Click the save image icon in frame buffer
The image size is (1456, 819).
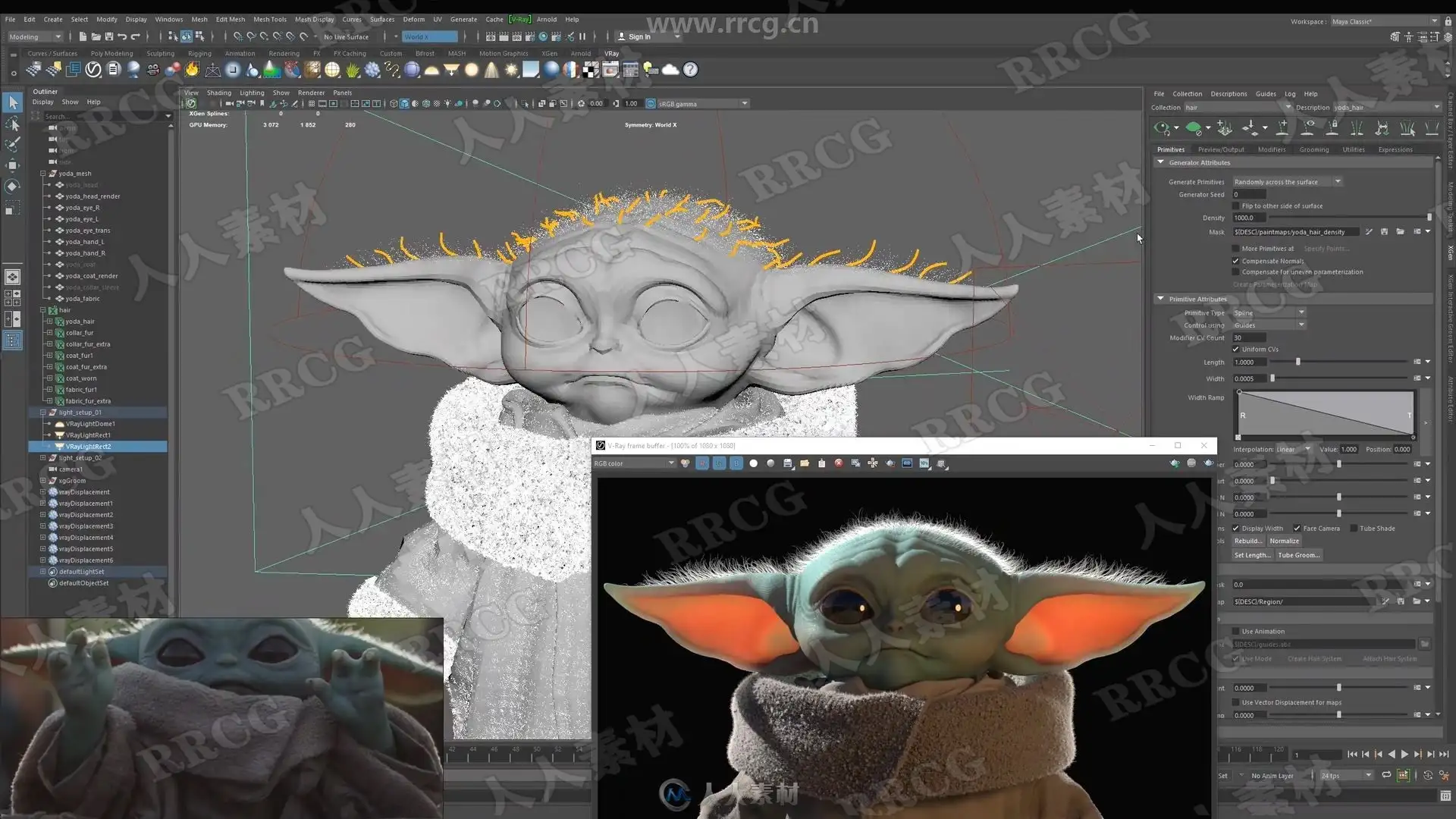(x=787, y=463)
